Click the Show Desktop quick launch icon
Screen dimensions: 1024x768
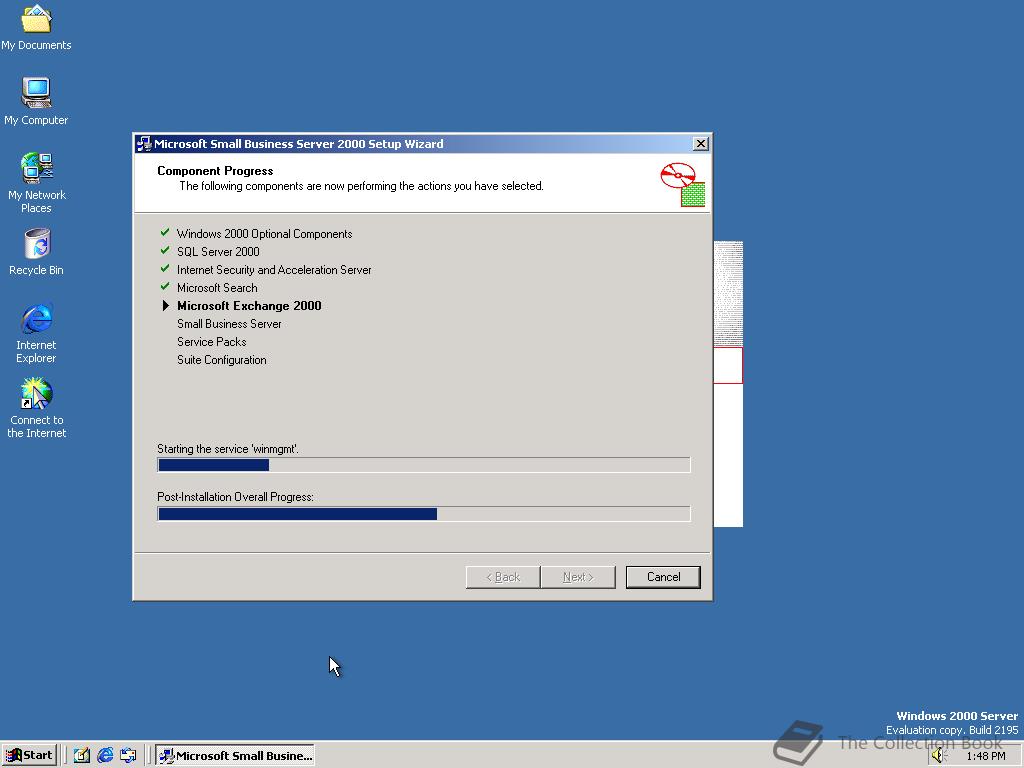click(x=82, y=755)
